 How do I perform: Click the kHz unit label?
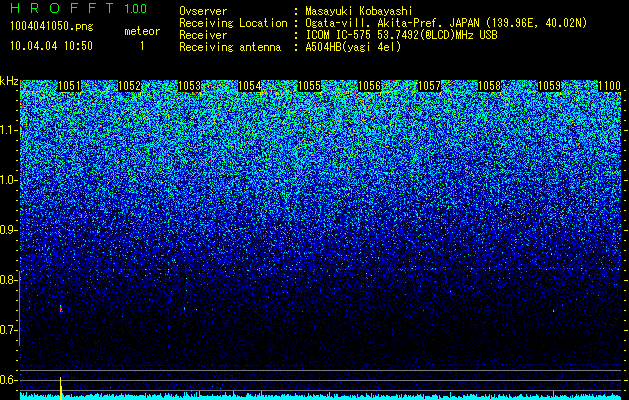(9, 81)
